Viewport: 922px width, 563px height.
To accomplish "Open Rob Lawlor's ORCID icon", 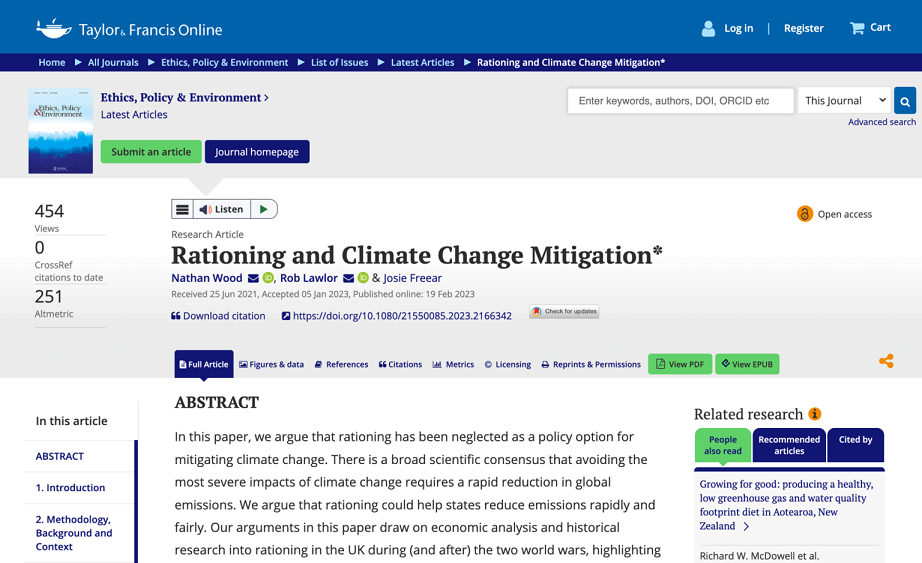I will click(363, 278).
